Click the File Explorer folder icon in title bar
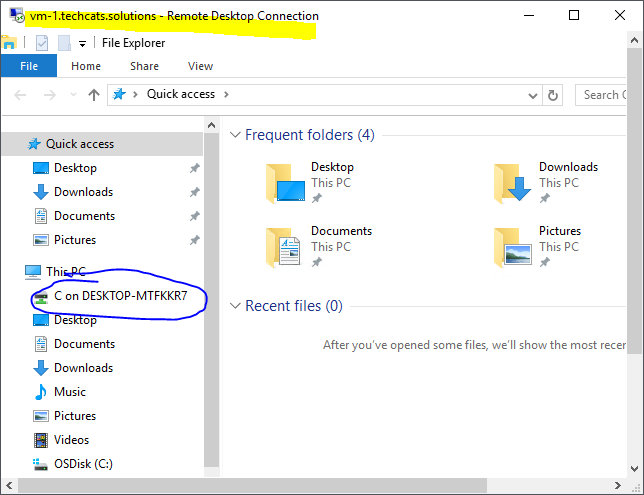The width and height of the screenshot is (644, 495). (x=9, y=43)
